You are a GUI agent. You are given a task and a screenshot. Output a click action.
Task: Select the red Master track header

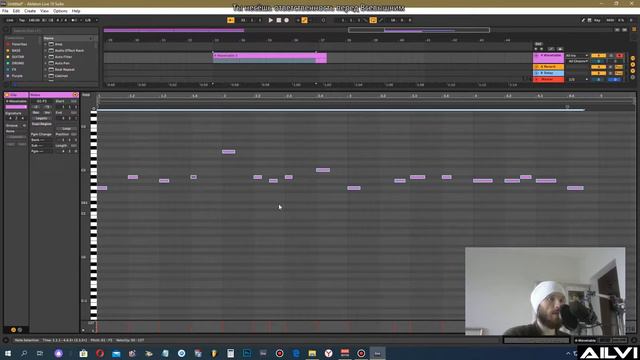pyautogui.click(x=549, y=79)
